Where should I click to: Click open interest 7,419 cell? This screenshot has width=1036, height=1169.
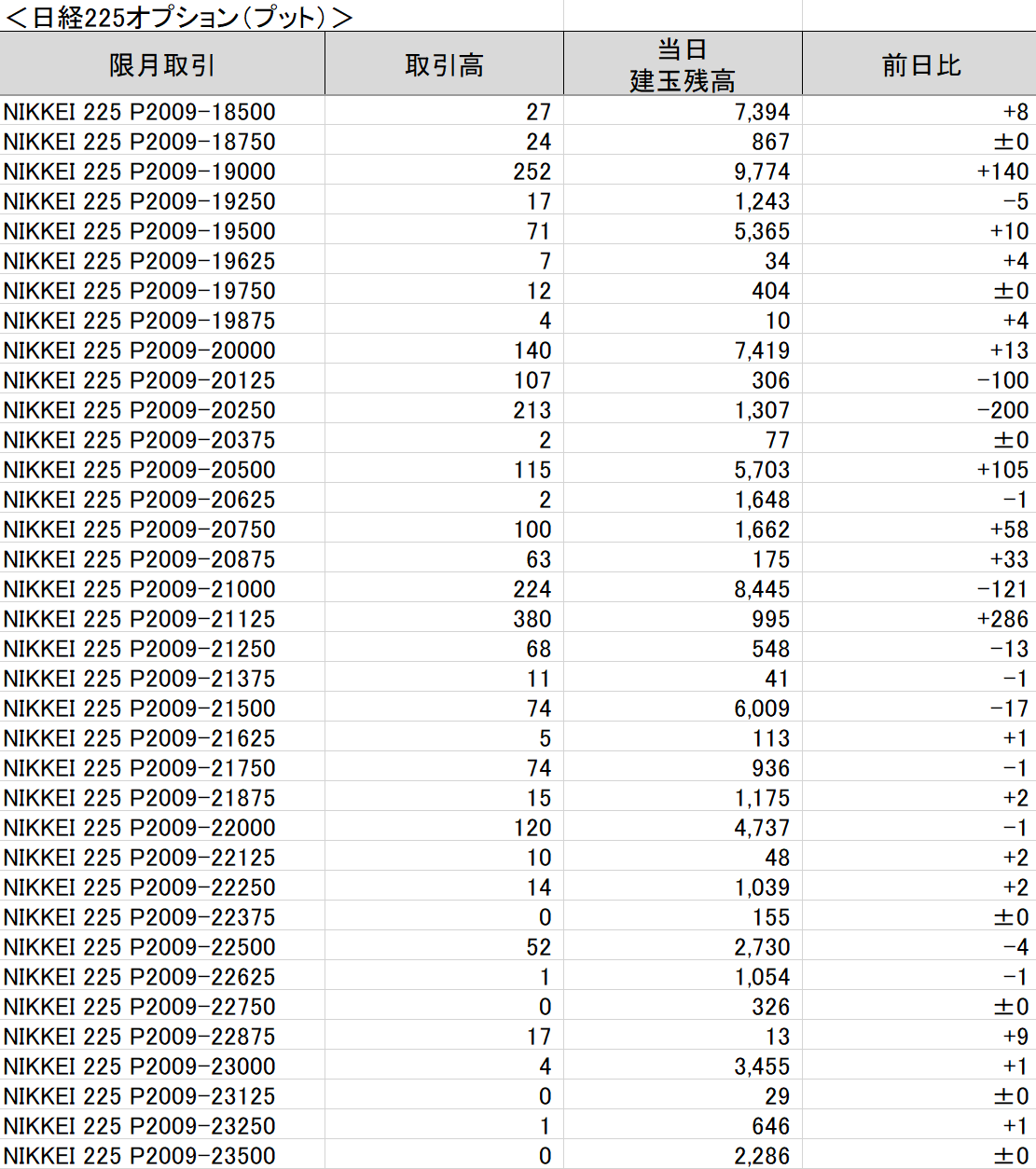[x=683, y=350]
